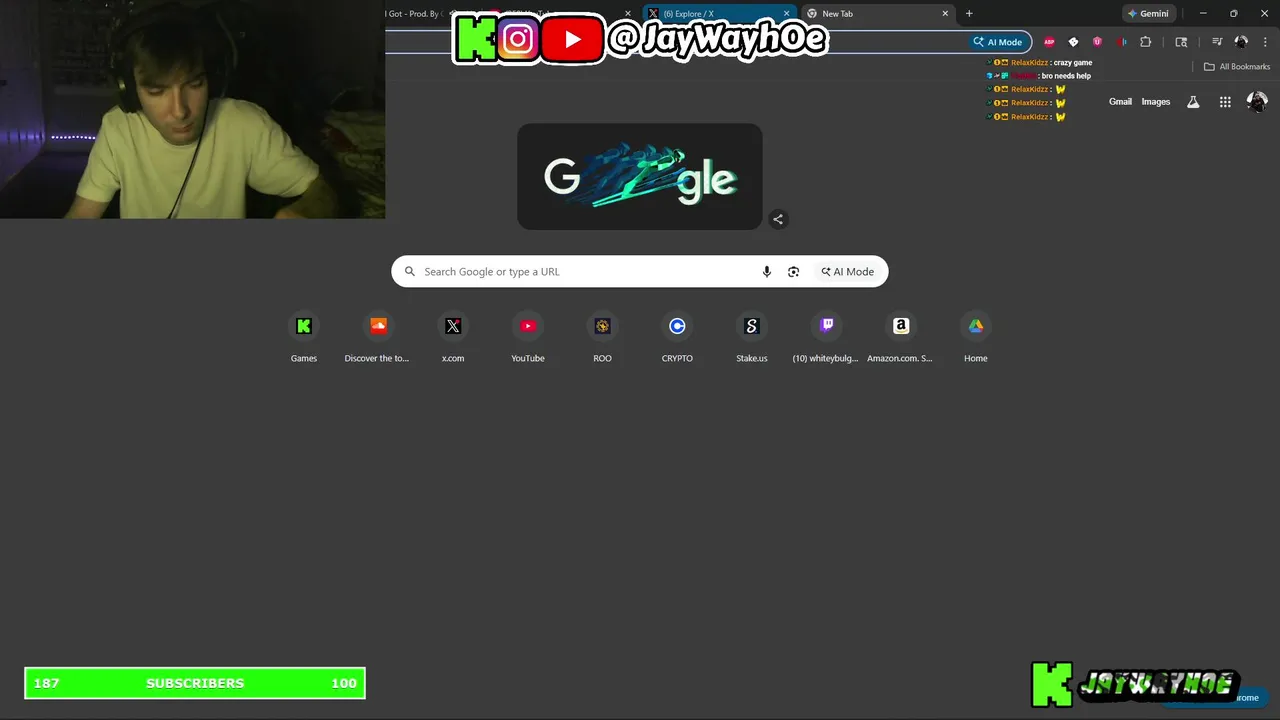Open the media controls icon
The height and width of the screenshot is (720, 1280).
tap(1217, 42)
